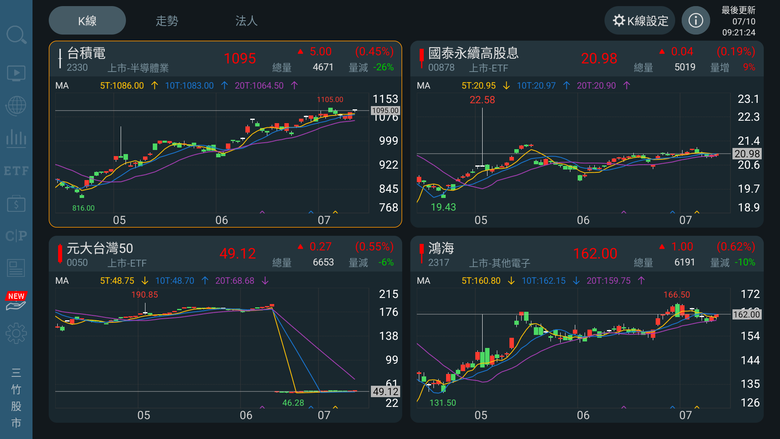Click the 元大台灣50 price 49.12
The width and height of the screenshot is (780, 439).
coord(238,254)
